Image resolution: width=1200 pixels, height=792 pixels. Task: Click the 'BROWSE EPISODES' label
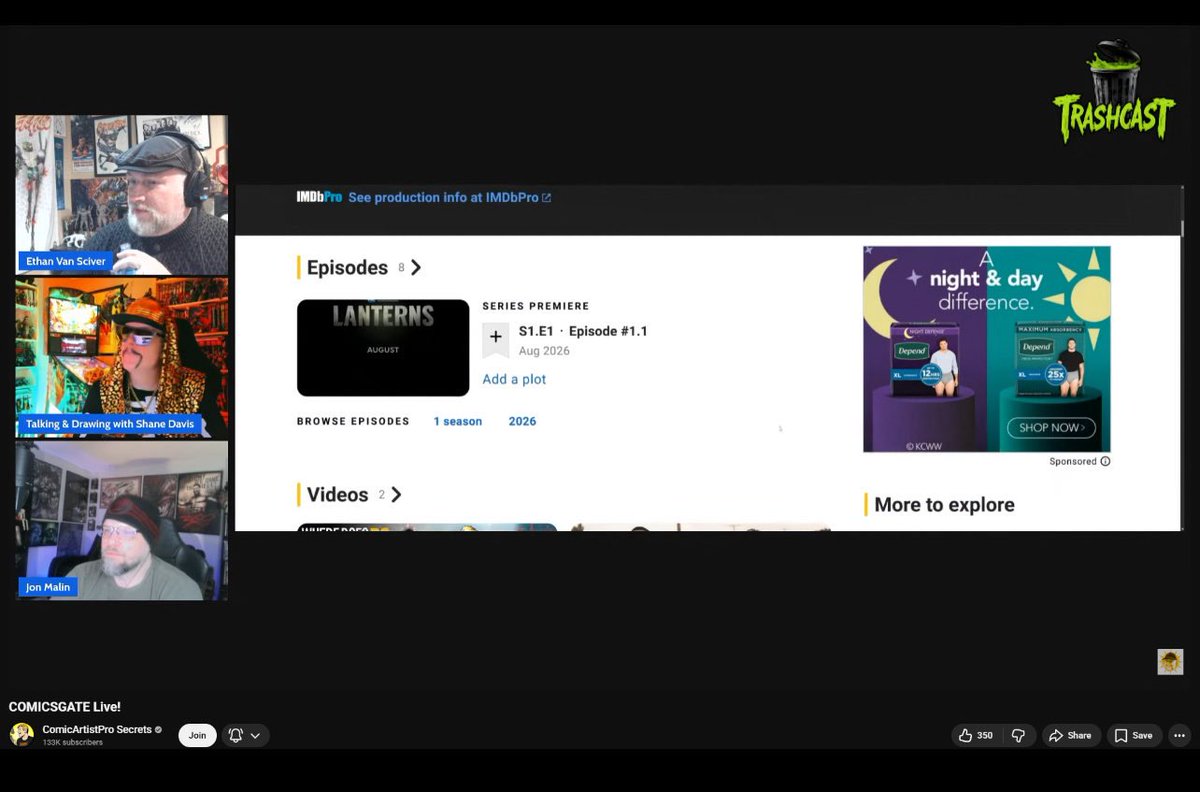click(x=353, y=422)
